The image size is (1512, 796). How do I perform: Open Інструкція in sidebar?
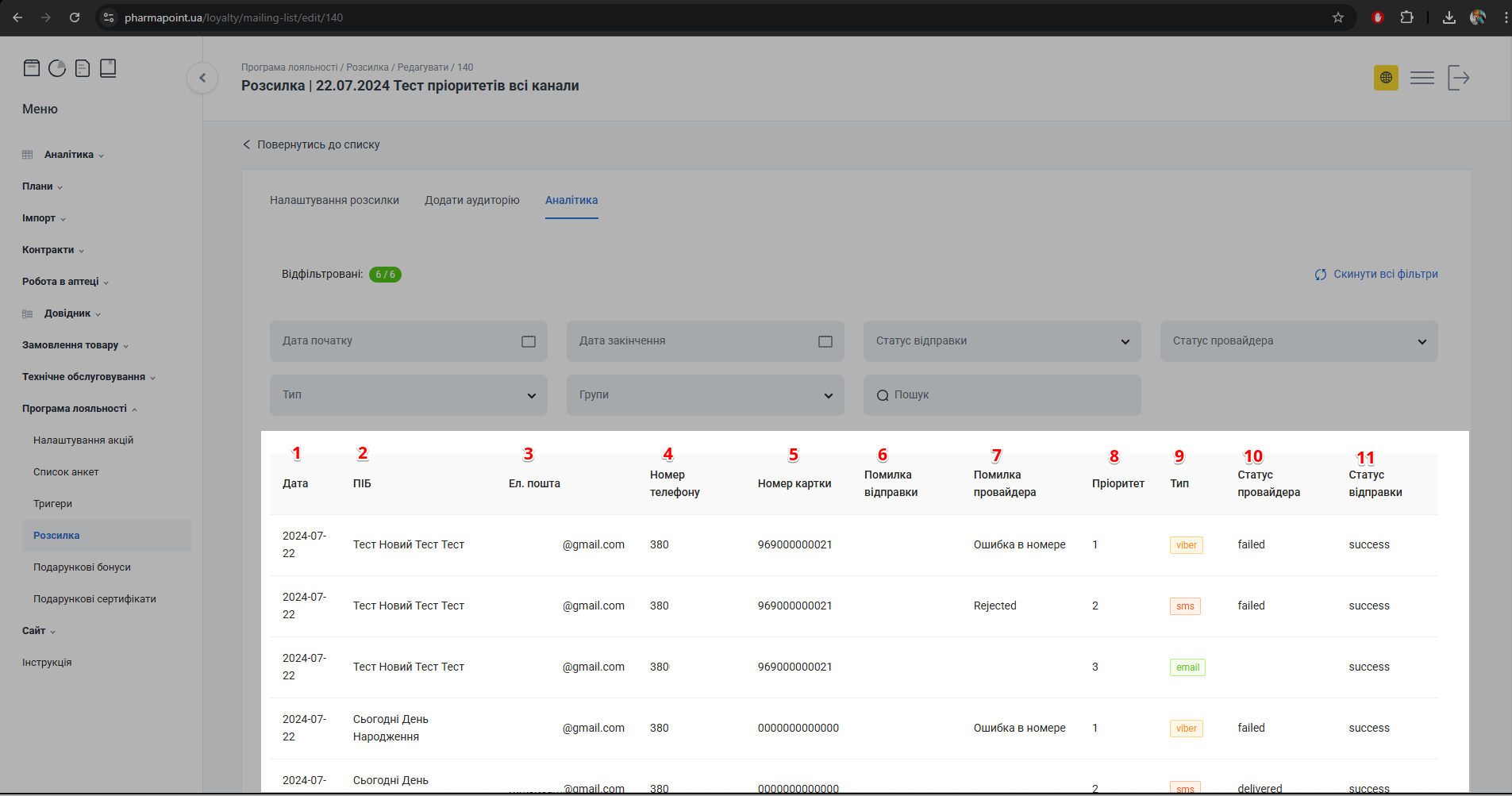pyautogui.click(x=47, y=663)
